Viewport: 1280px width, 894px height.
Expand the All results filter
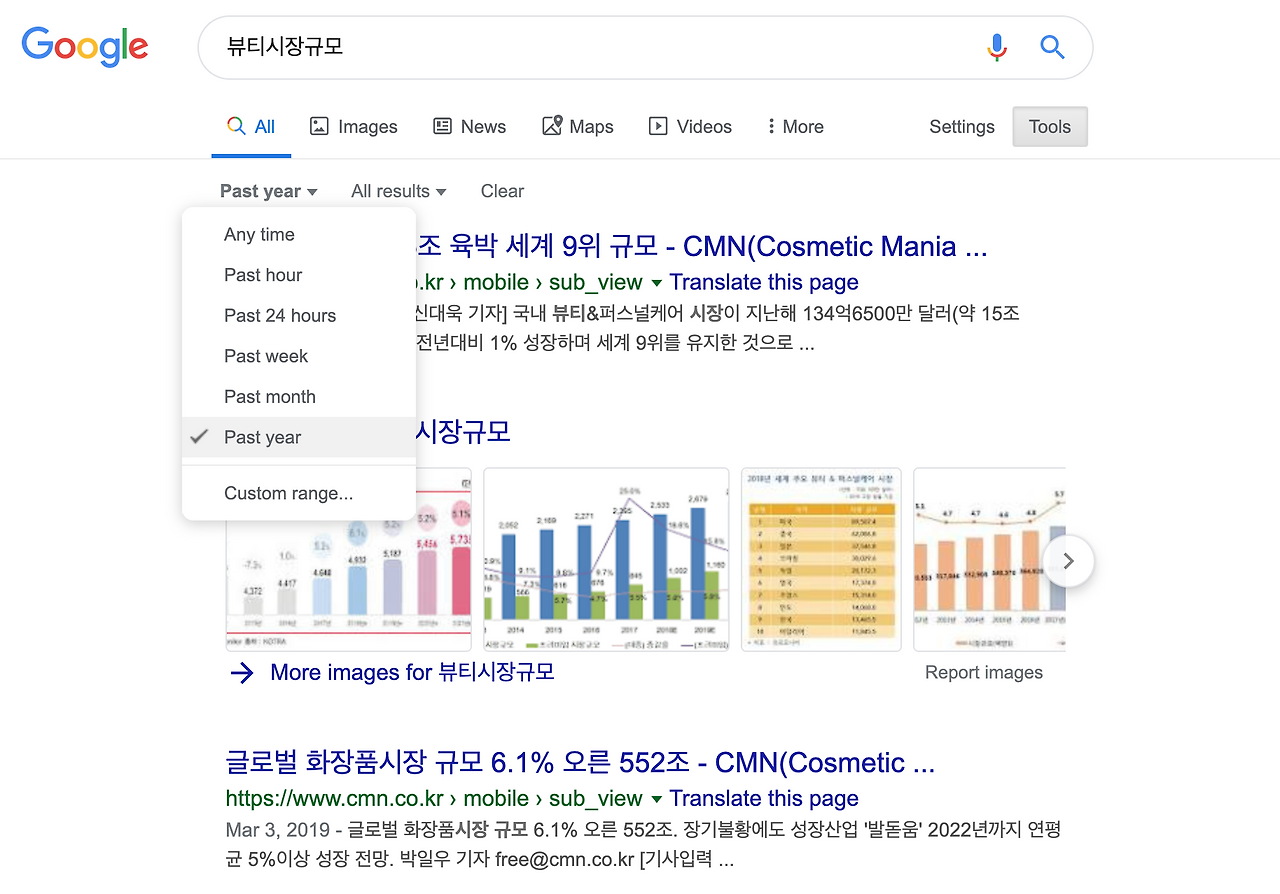(x=399, y=191)
